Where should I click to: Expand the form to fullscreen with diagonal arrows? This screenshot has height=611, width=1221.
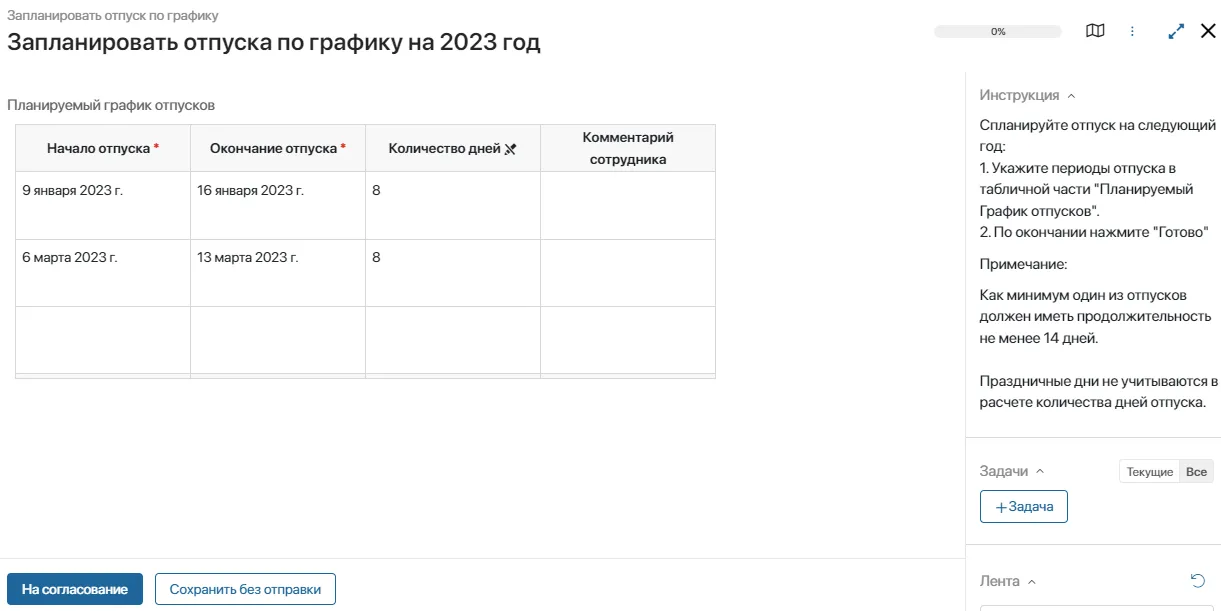[x=1176, y=31]
